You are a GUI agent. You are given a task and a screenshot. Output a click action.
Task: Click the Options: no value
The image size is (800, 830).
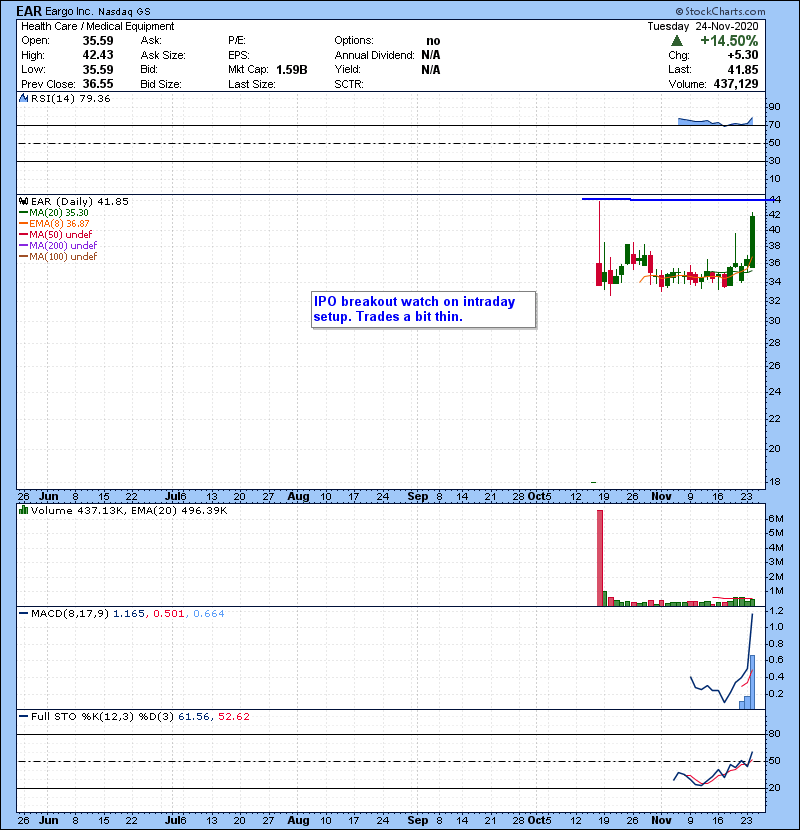(433, 41)
